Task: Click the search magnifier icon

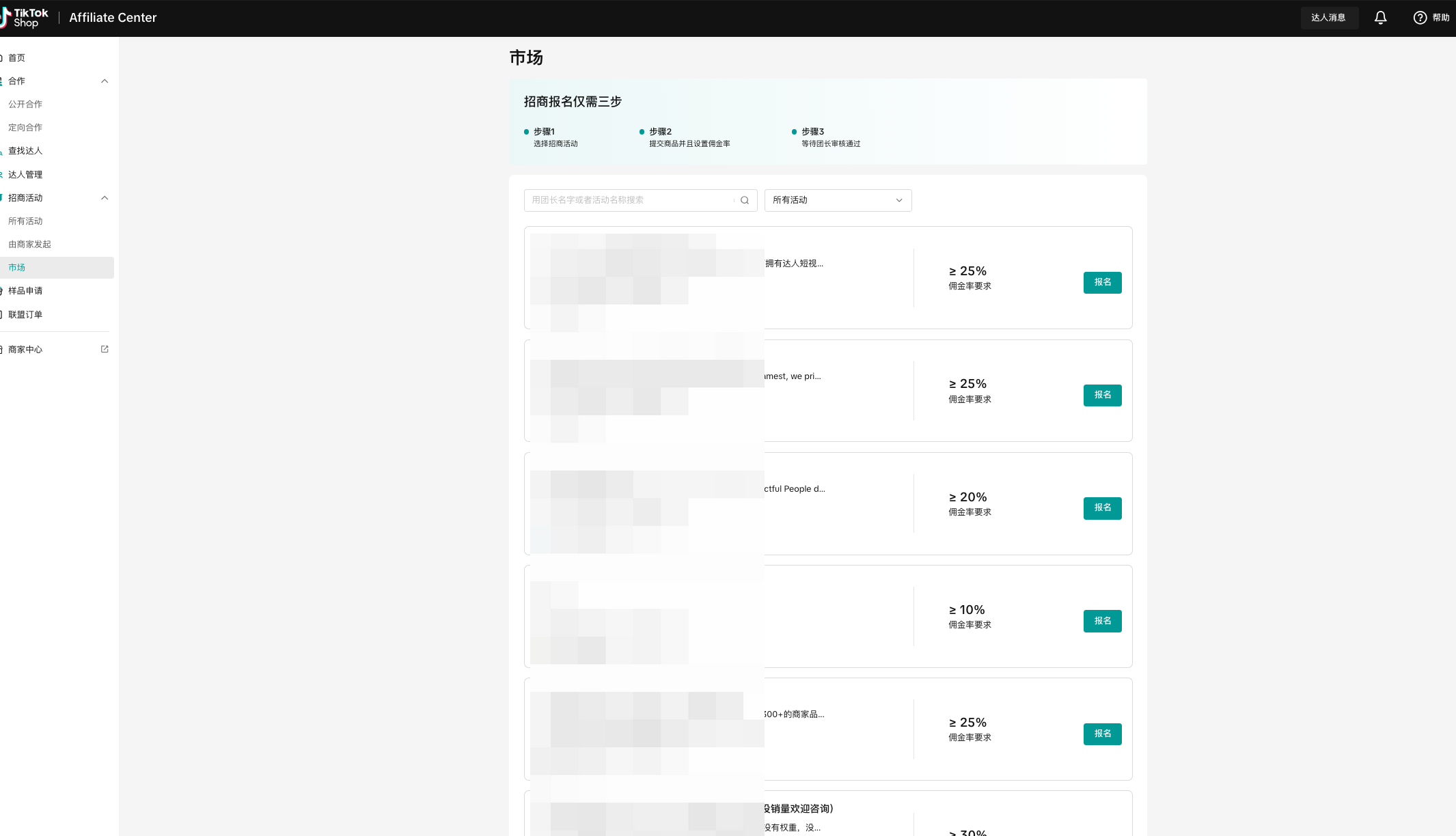Action: pyautogui.click(x=745, y=200)
